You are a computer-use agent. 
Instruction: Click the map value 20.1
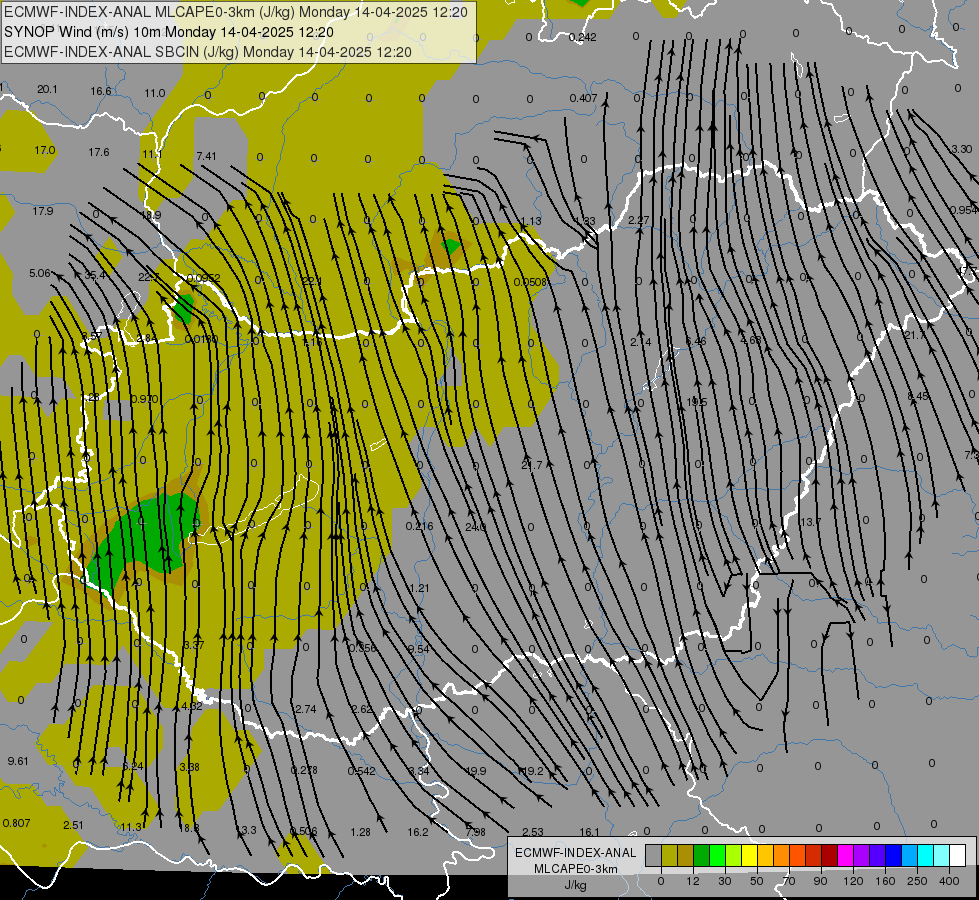47,89
